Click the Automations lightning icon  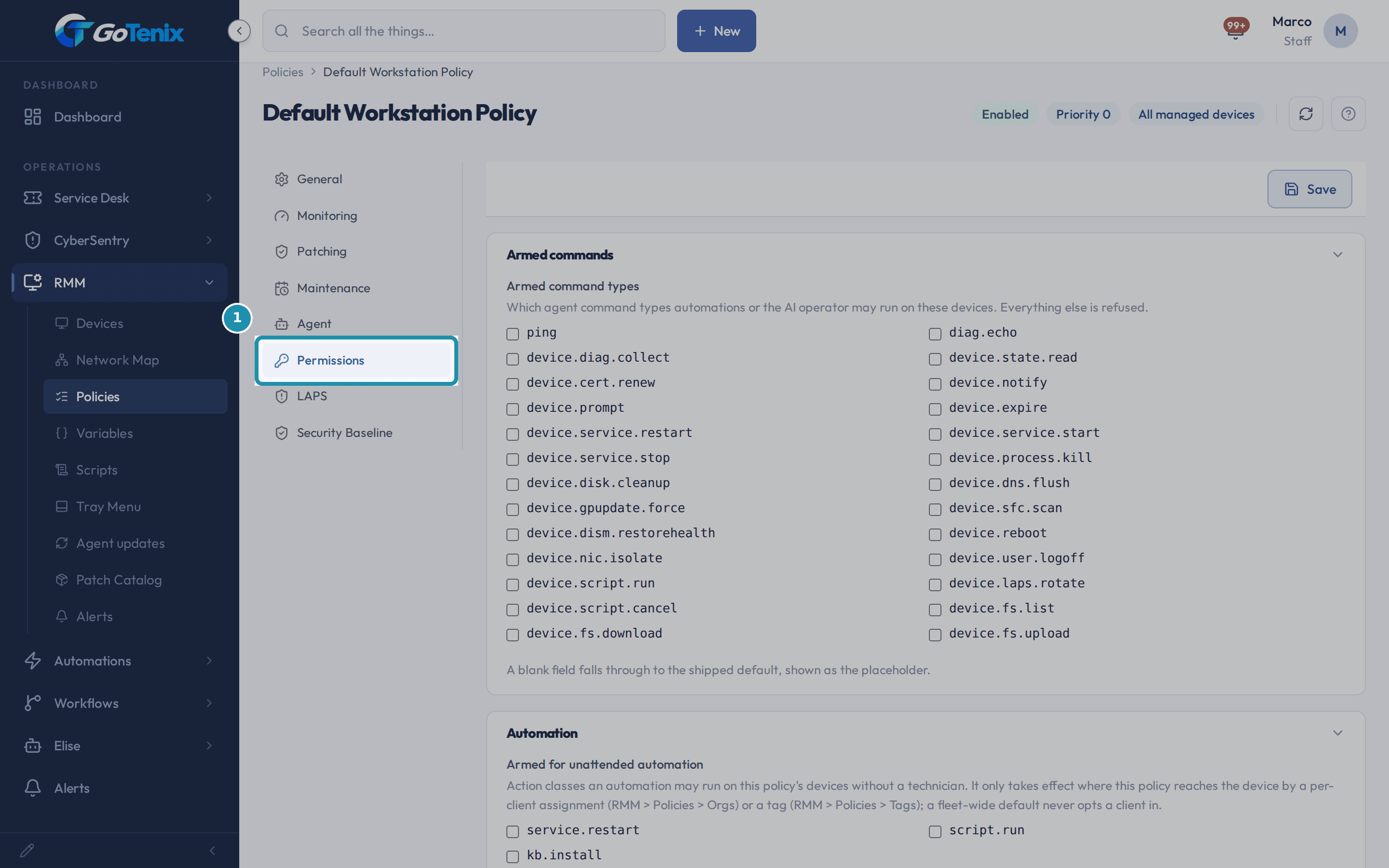point(33,661)
